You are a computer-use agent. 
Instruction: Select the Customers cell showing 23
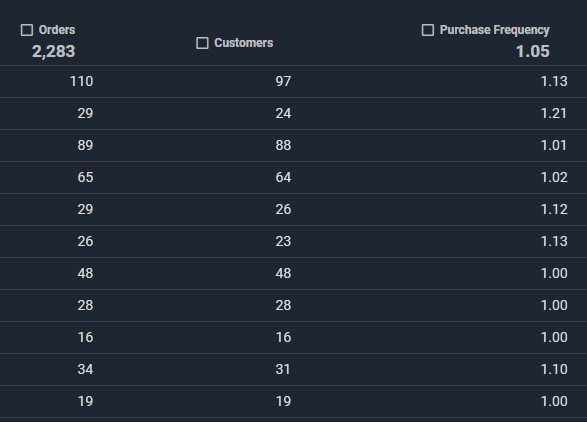(x=283, y=242)
